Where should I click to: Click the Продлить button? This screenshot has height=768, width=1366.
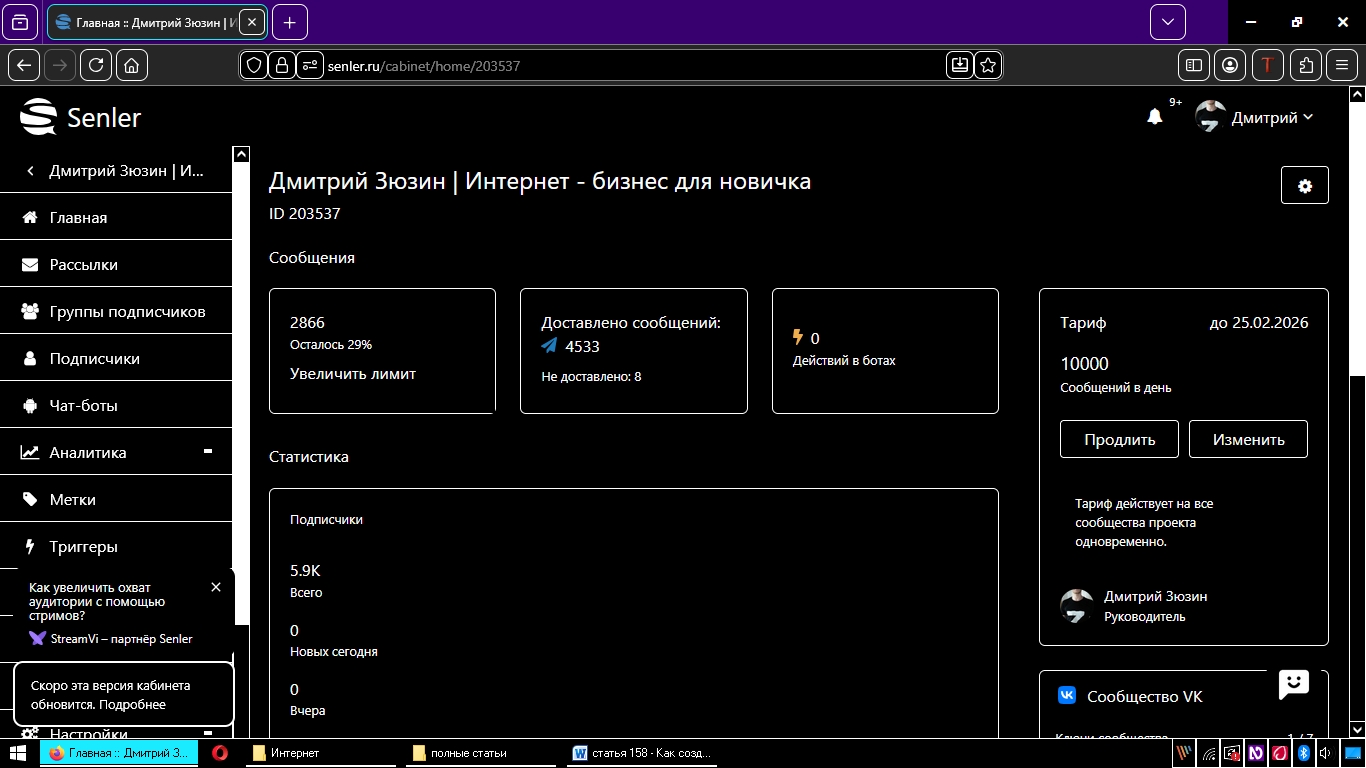tap(1118, 438)
